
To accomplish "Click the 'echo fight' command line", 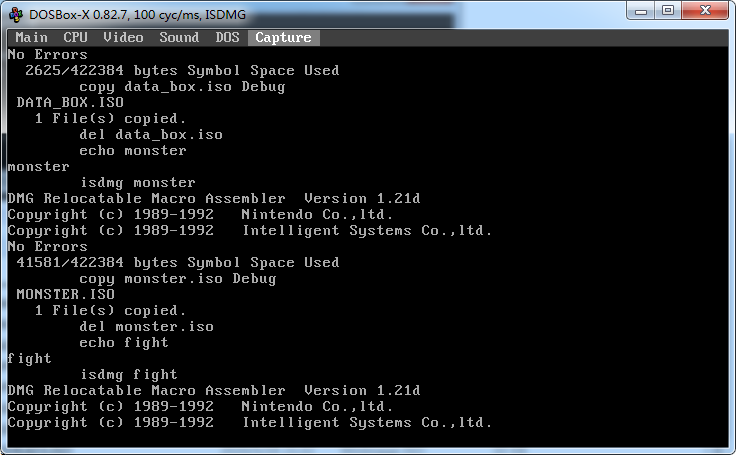I will coord(124,343).
